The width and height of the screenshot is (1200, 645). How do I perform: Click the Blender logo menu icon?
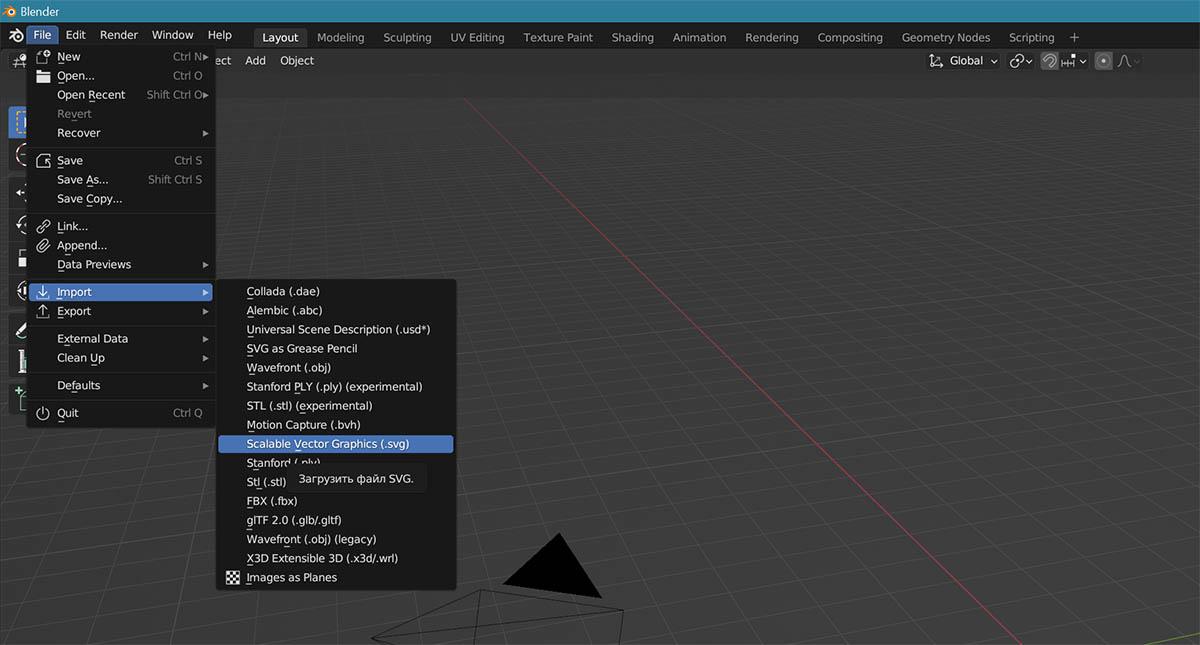(x=14, y=36)
